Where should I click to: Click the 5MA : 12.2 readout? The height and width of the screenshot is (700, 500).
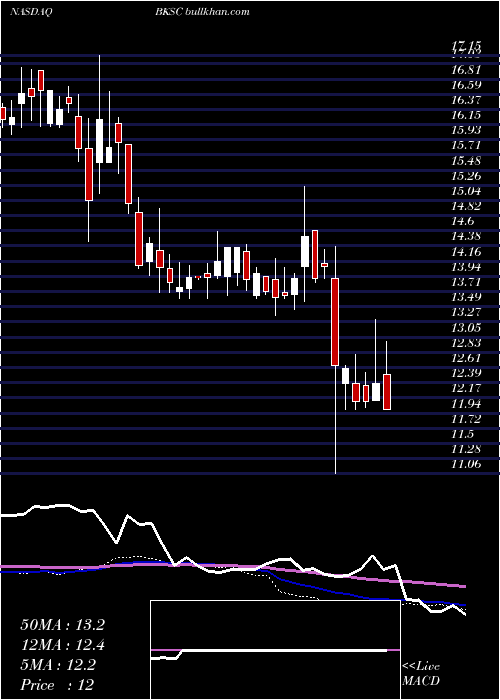(58, 665)
